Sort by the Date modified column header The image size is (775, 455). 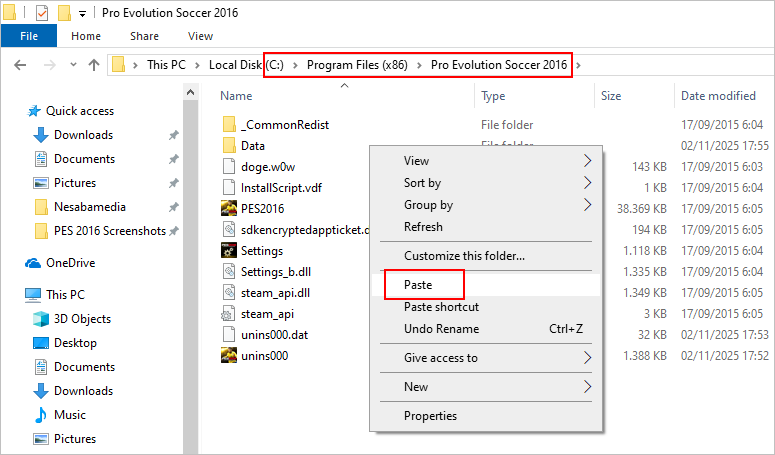(x=718, y=96)
